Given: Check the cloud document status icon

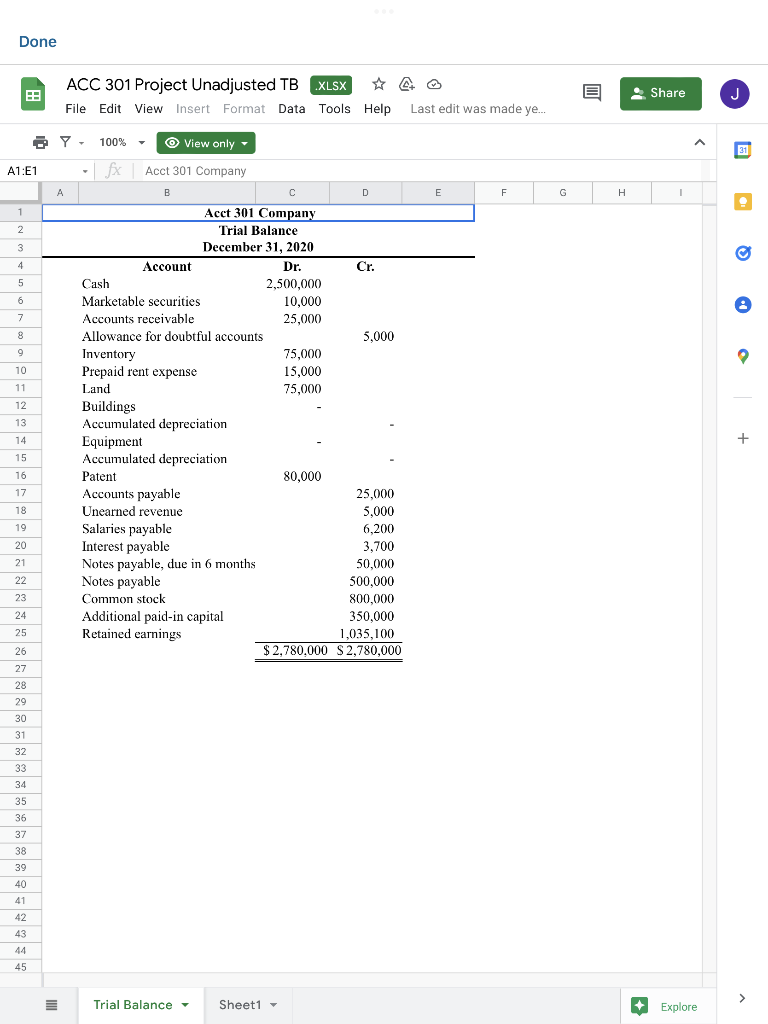Looking at the screenshot, I should tap(434, 84).
